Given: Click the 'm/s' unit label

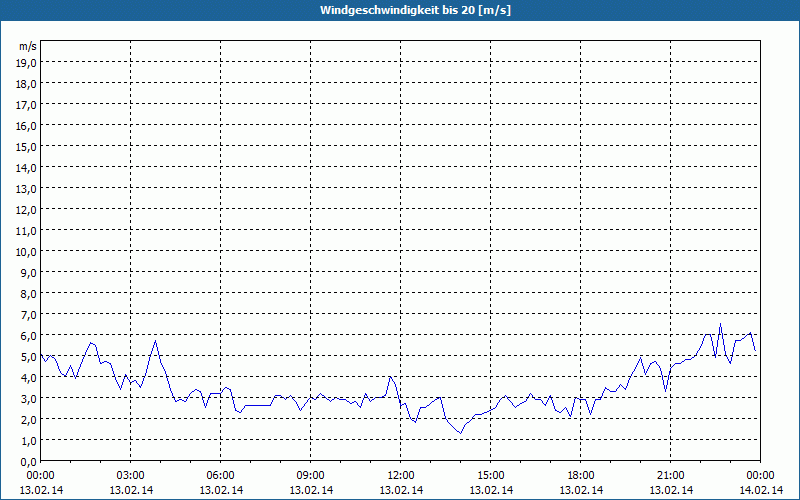Looking at the screenshot, I should pyautogui.click(x=28, y=46).
